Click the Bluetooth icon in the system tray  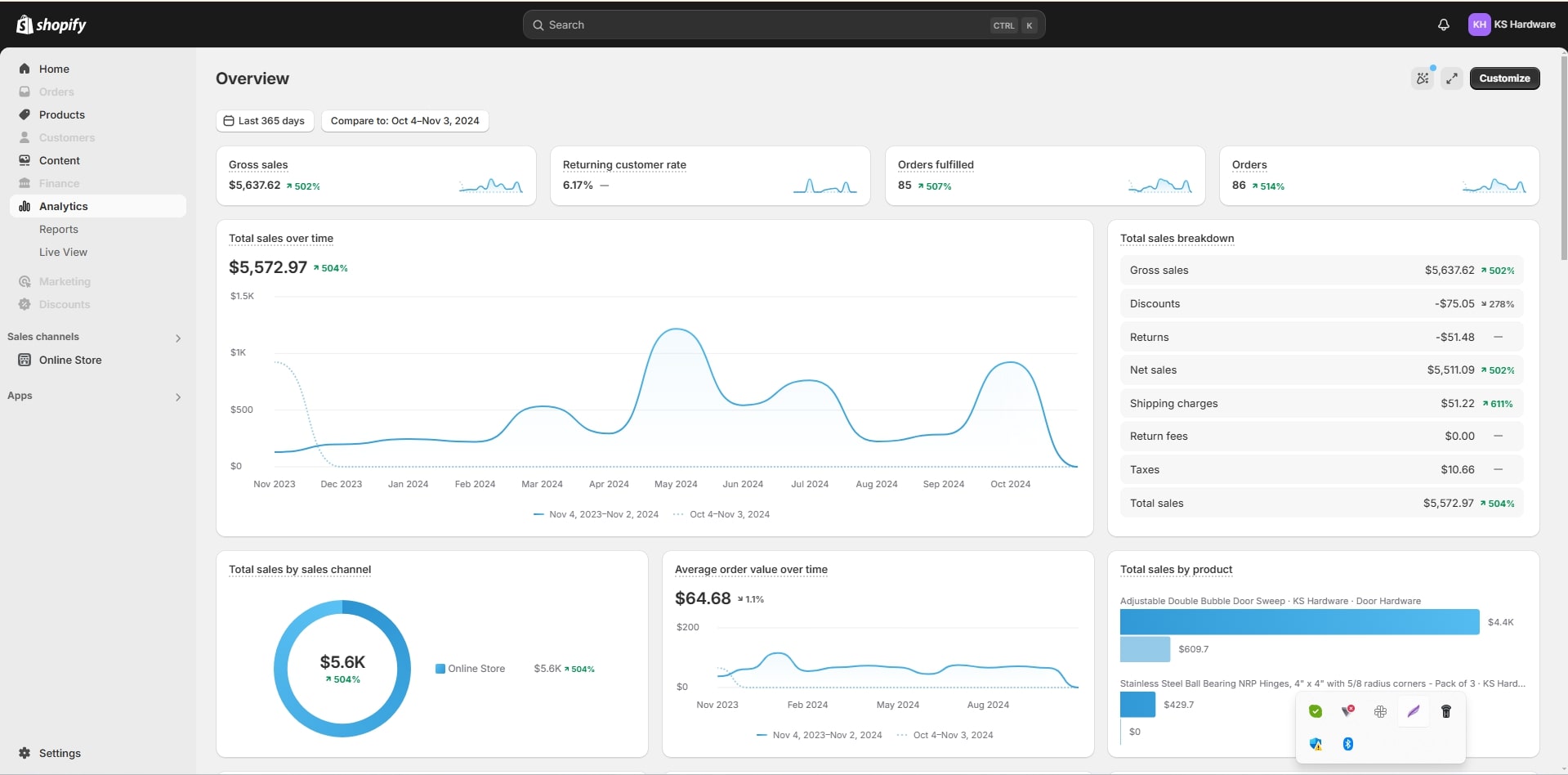pyautogui.click(x=1347, y=744)
